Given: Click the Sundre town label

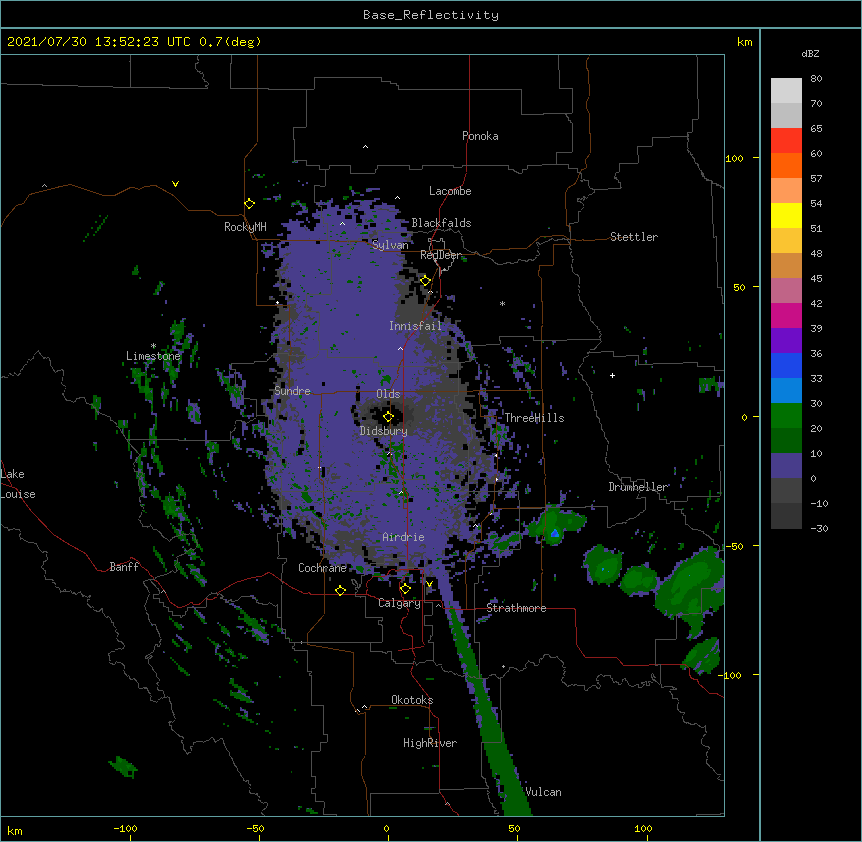Looking at the screenshot, I should click(x=292, y=391).
